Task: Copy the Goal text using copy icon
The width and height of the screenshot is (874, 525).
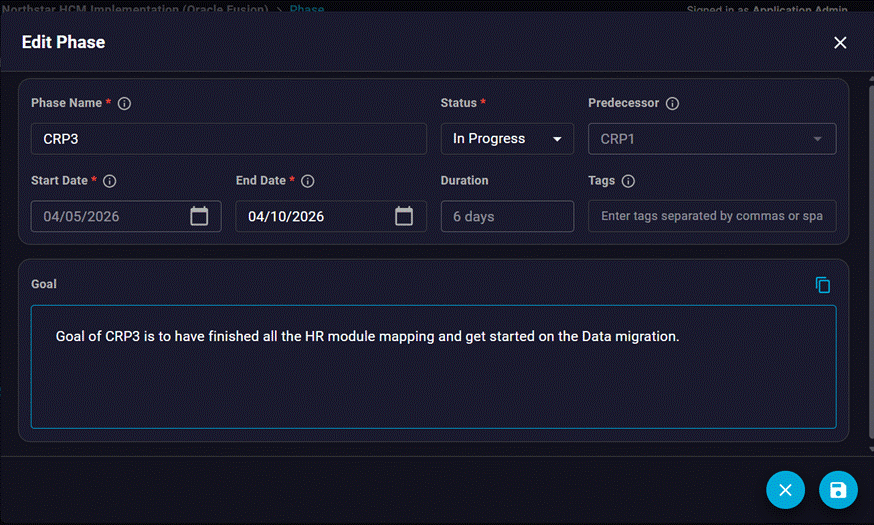Action: tap(823, 285)
